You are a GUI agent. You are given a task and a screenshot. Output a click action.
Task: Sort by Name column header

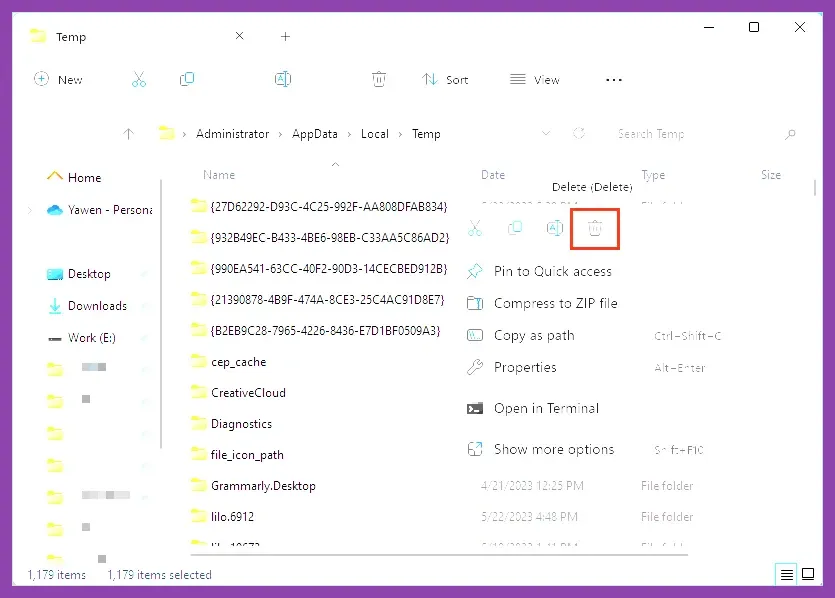pyautogui.click(x=219, y=175)
